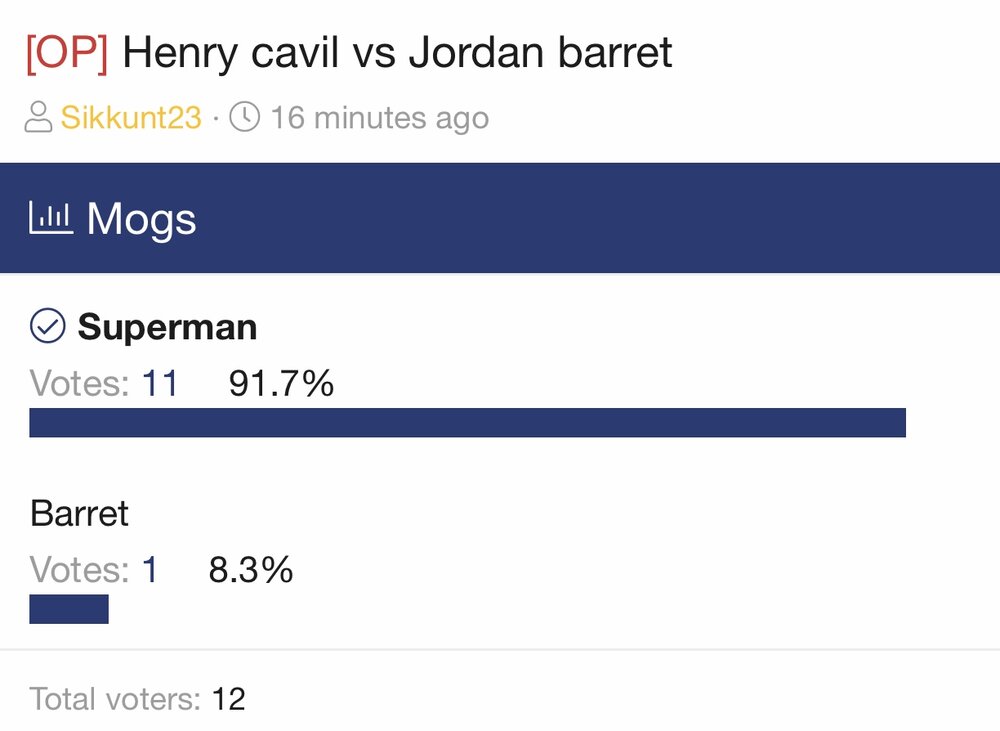The height and width of the screenshot is (731, 1000).
Task: Open Sikkunt23's profile via the username
Action: tap(131, 118)
